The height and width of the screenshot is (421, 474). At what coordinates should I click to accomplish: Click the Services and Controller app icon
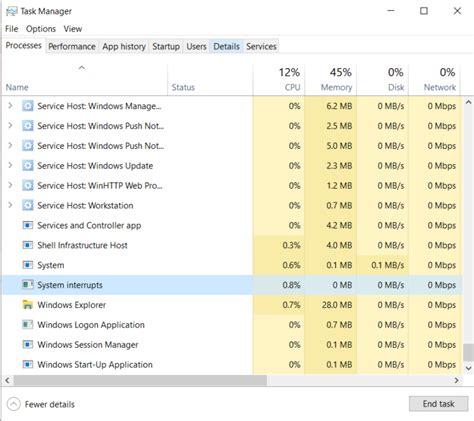click(28, 225)
